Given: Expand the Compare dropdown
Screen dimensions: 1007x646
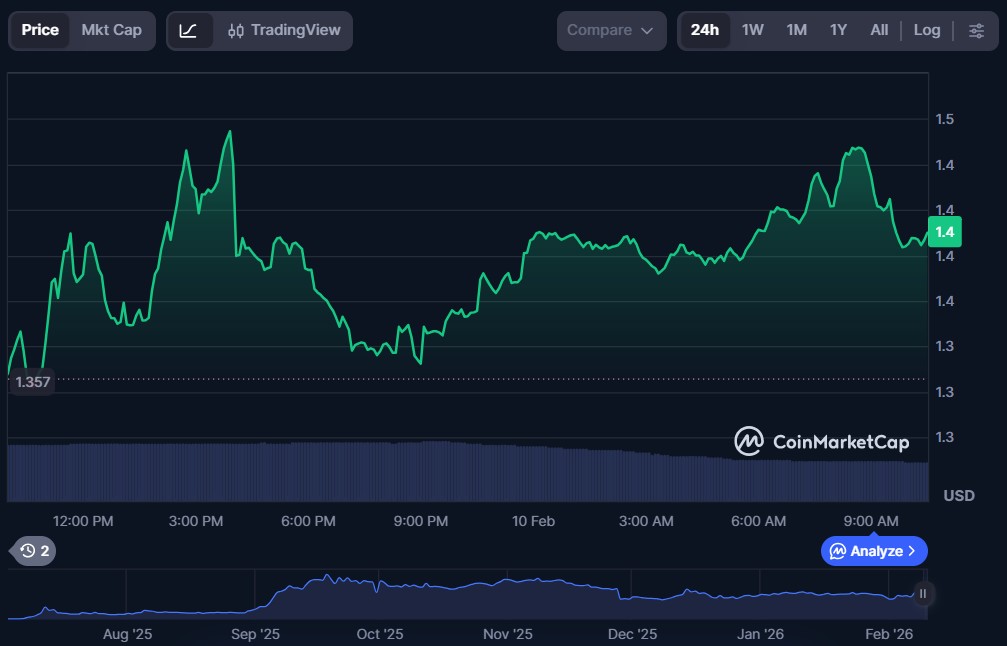Looking at the screenshot, I should point(610,31).
